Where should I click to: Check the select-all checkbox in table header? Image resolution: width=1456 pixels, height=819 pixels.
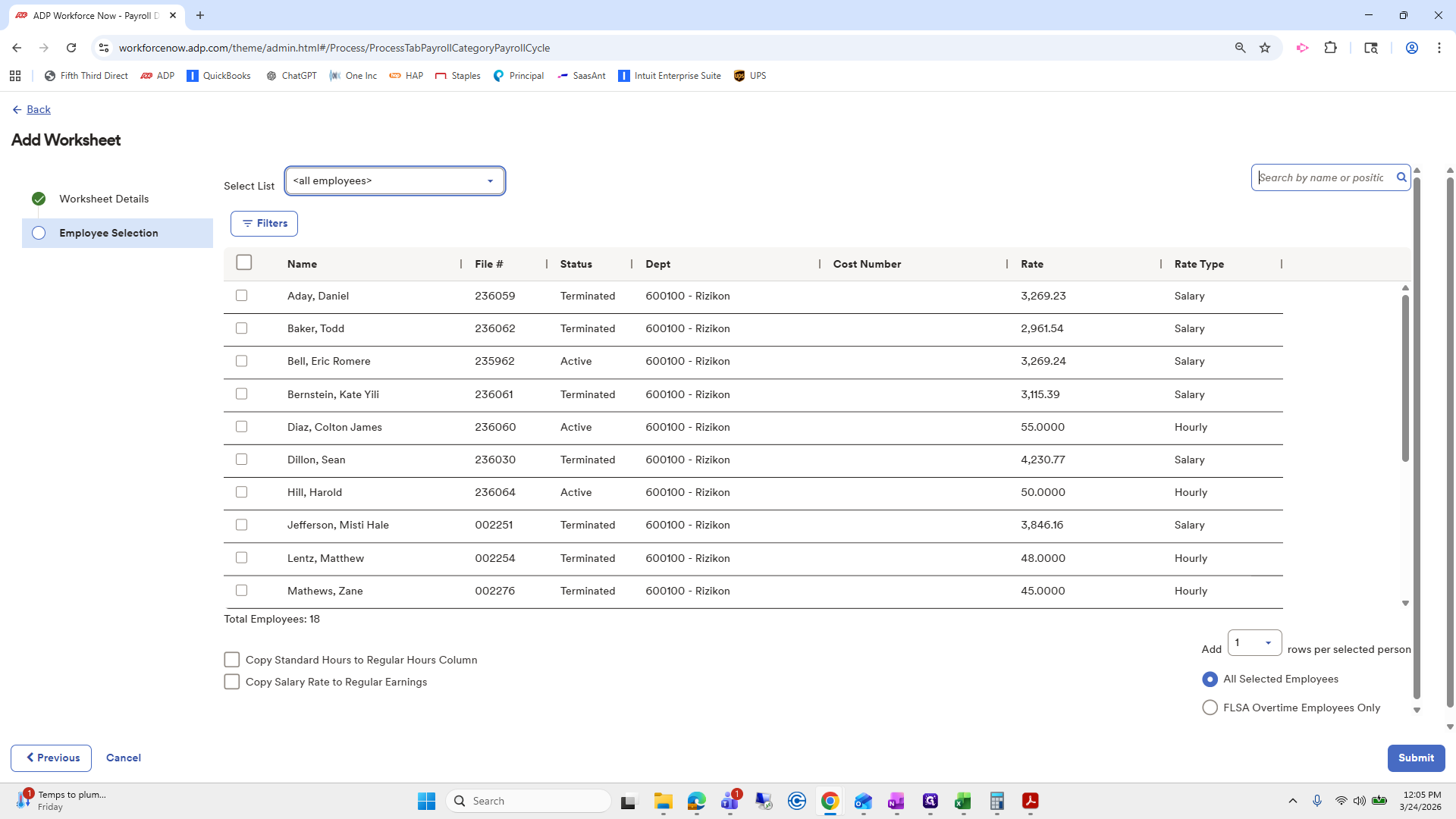click(x=243, y=262)
